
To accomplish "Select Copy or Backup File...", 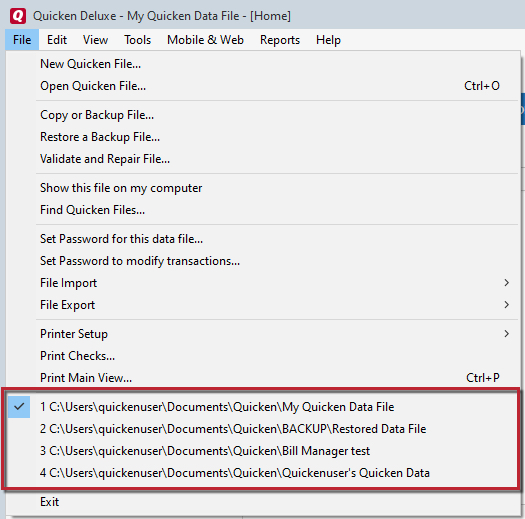I will click(x=262, y=115).
